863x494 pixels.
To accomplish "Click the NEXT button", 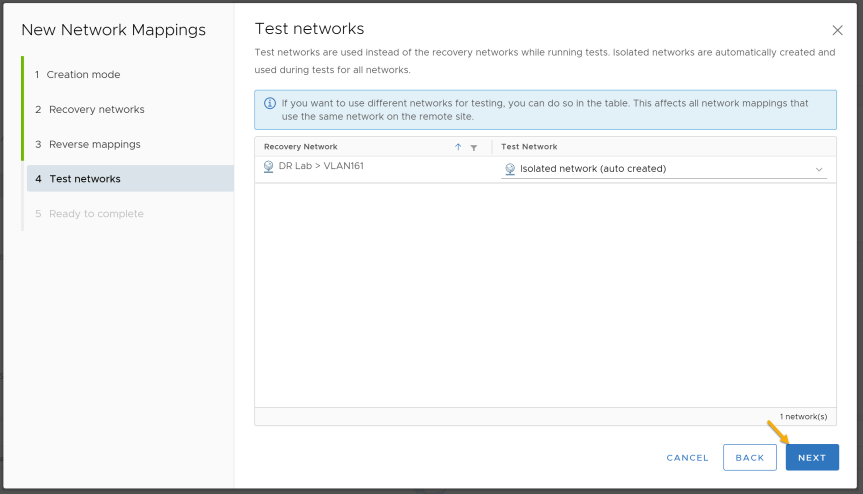I will click(x=812, y=457).
